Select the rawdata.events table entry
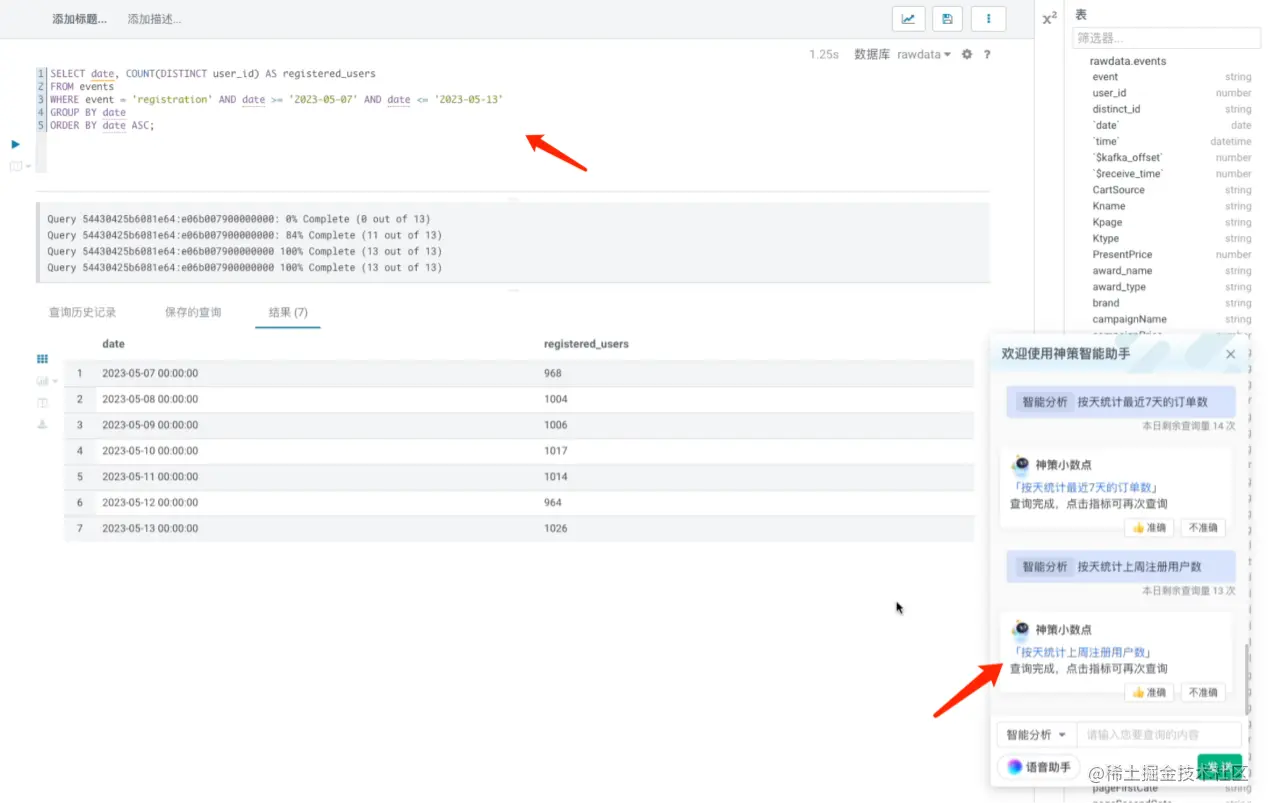 coord(1127,61)
